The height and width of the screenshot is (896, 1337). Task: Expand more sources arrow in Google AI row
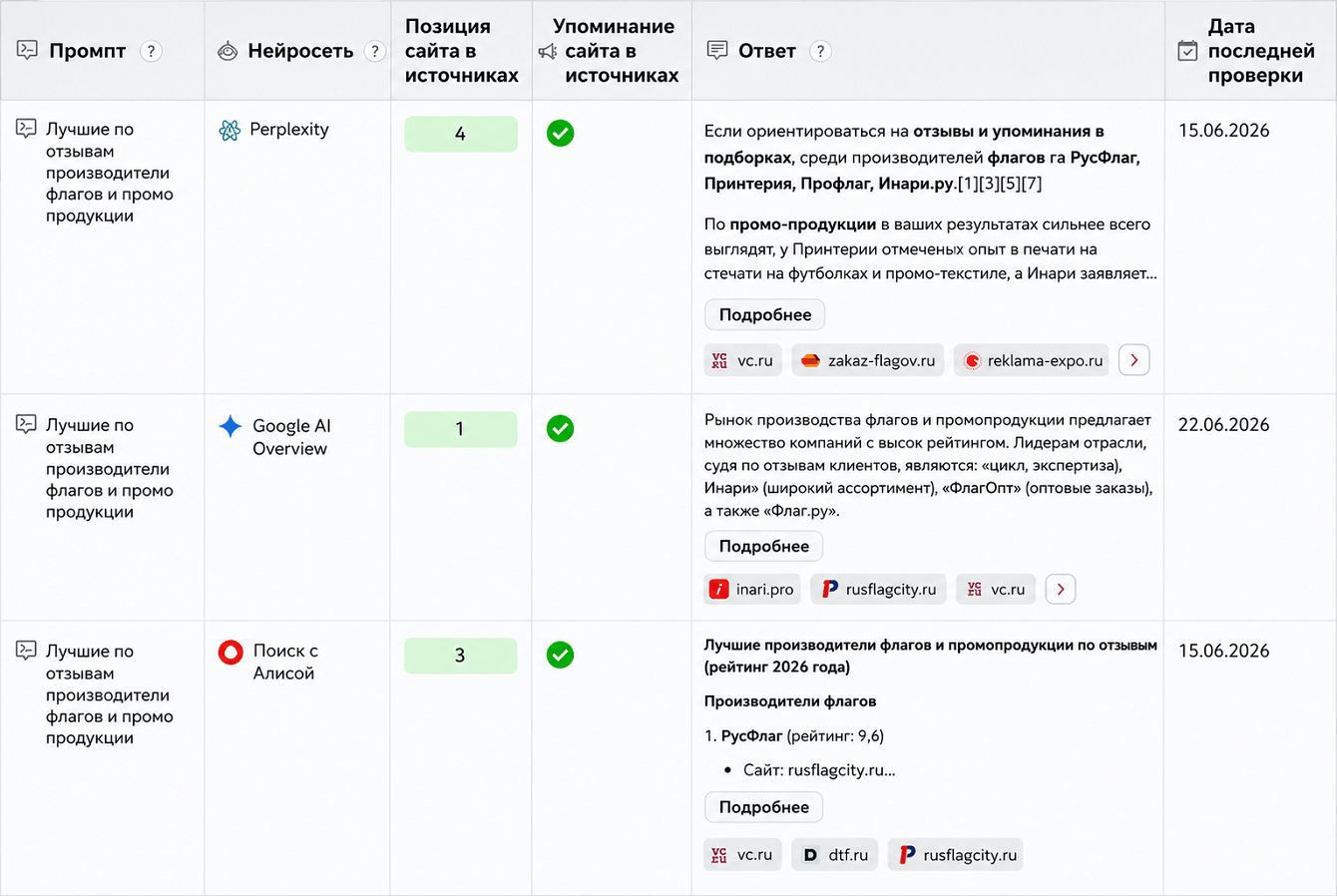(x=1061, y=590)
